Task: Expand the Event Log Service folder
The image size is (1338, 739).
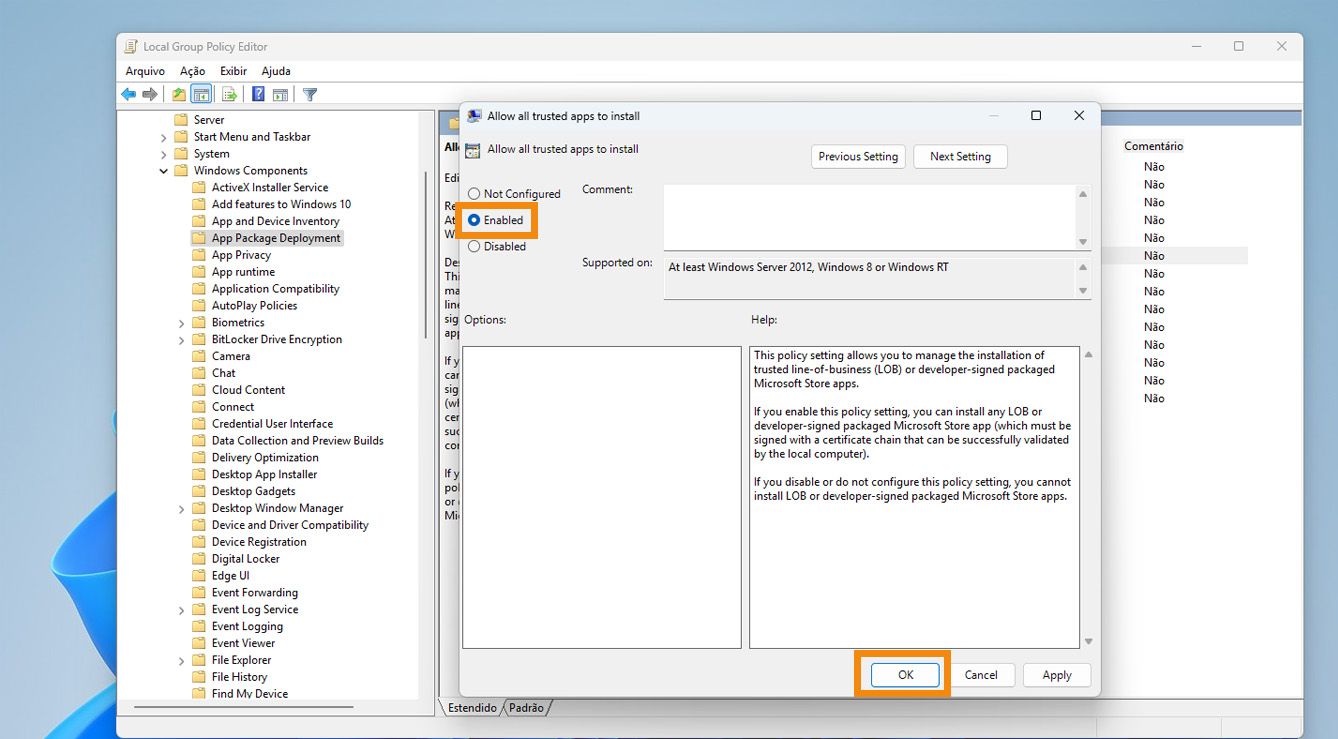Action: (x=181, y=610)
